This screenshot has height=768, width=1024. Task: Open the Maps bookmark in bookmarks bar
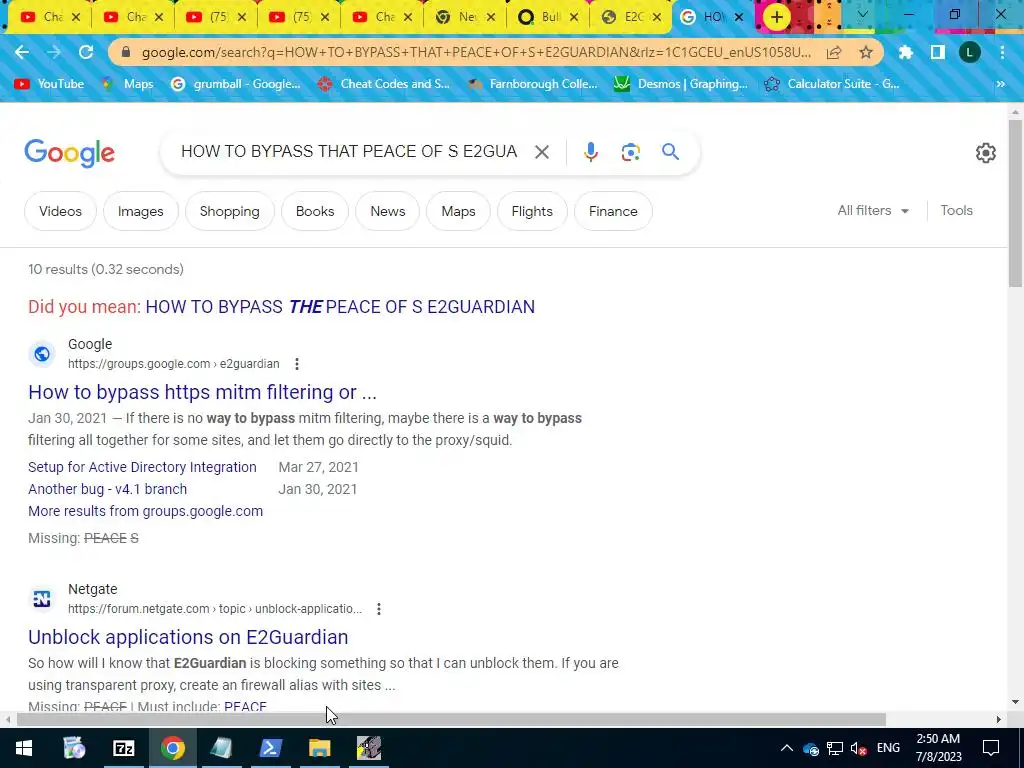(128, 84)
